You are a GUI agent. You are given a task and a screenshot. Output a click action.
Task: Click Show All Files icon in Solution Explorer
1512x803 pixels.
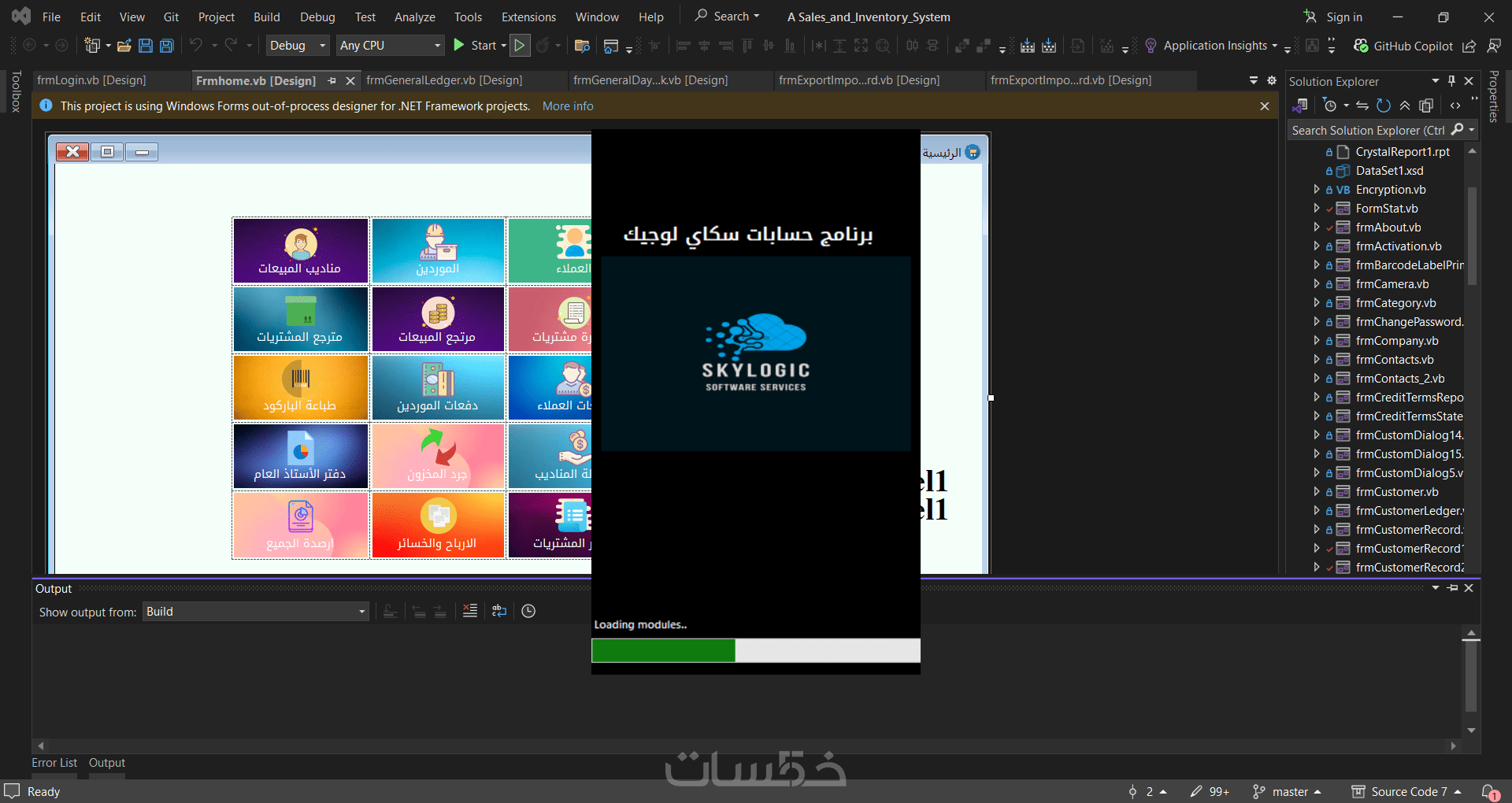pyautogui.click(x=1426, y=105)
